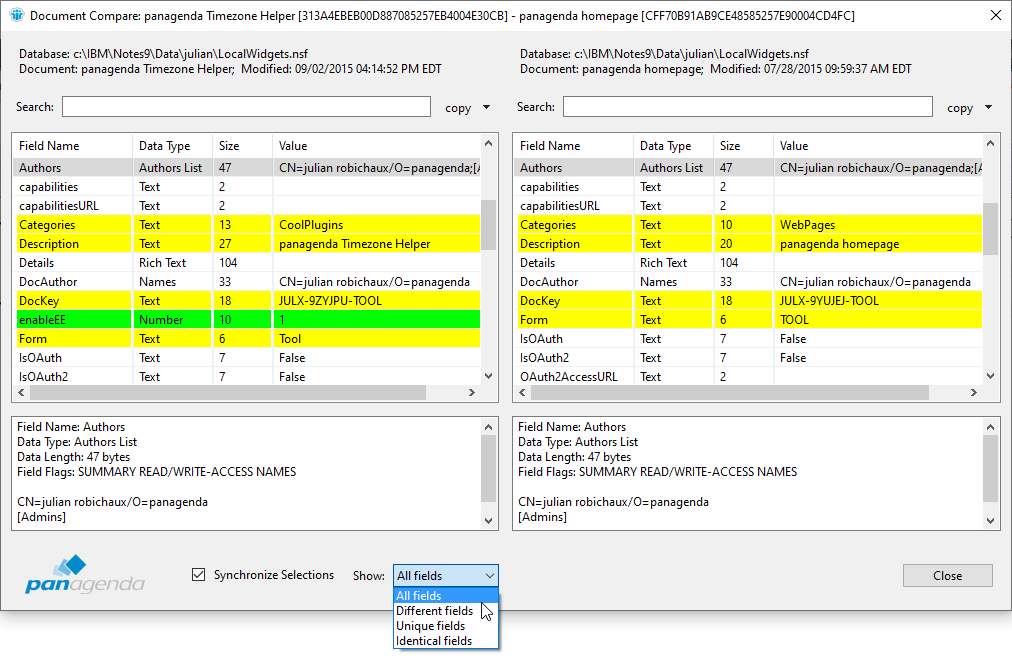The image size is (1012, 664).
Task: Select JULX-9ZYJPU-TOOL DocKey value
Action: tap(330, 301)
